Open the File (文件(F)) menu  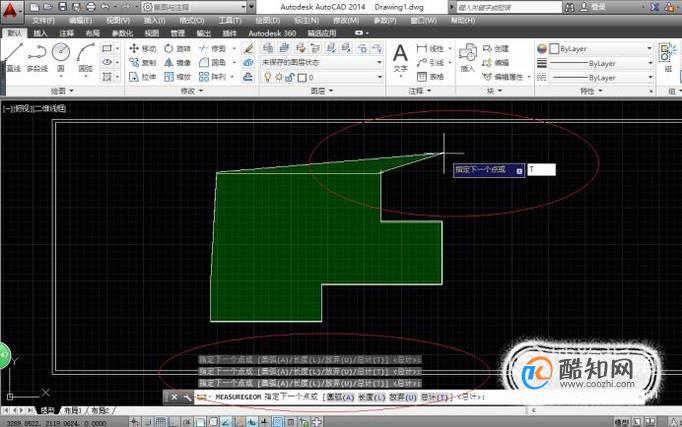pos(43,20)
